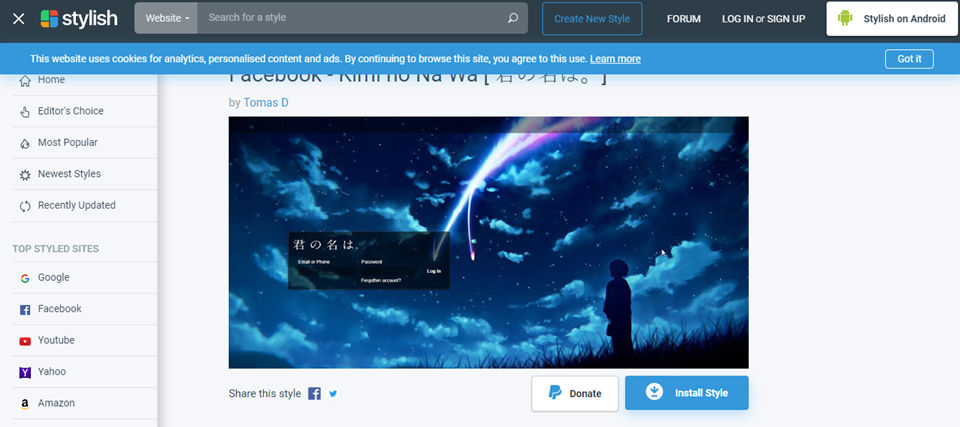Screen dimensions: 960x427
Task: Select the PayPal logo icon
Action: [x=555, y=393]
